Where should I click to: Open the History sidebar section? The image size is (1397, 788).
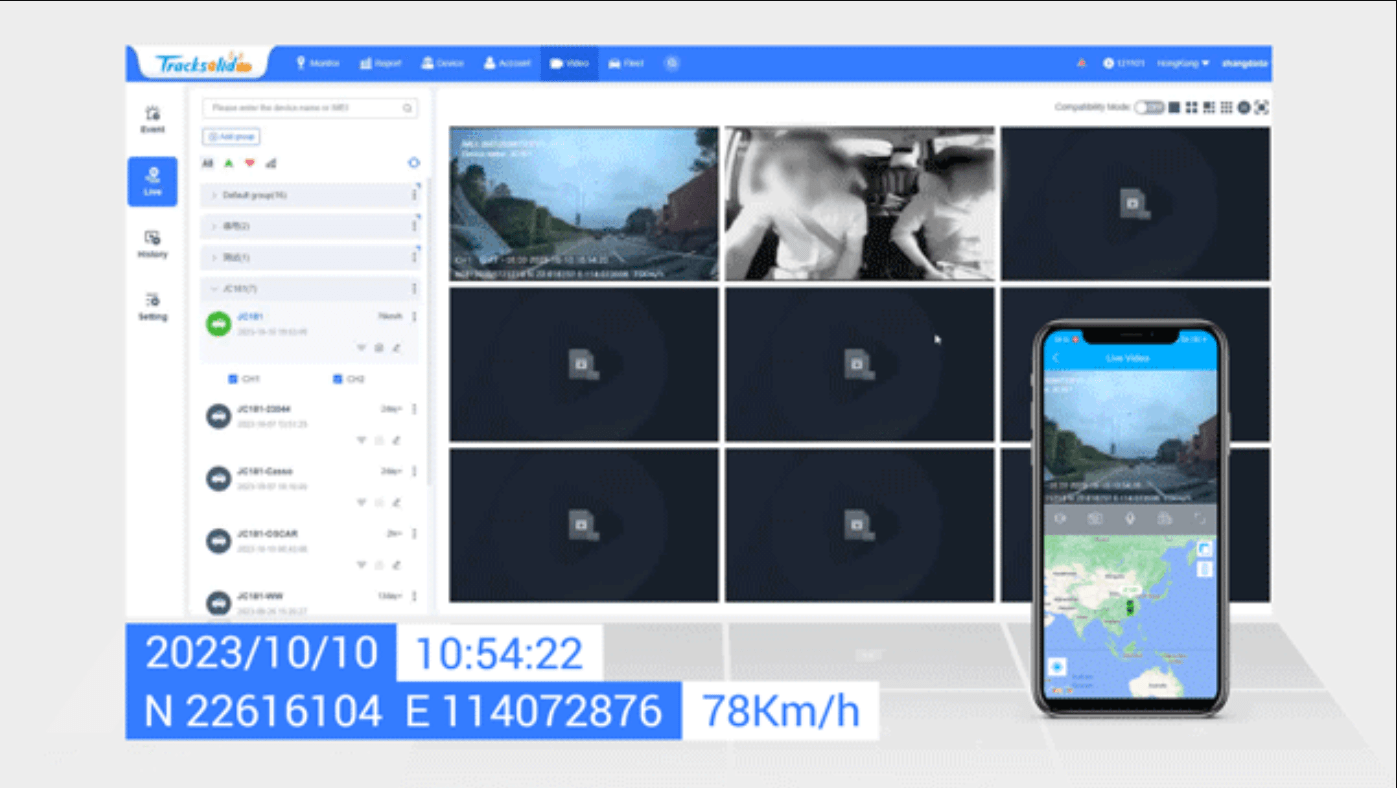coord(152,244)
